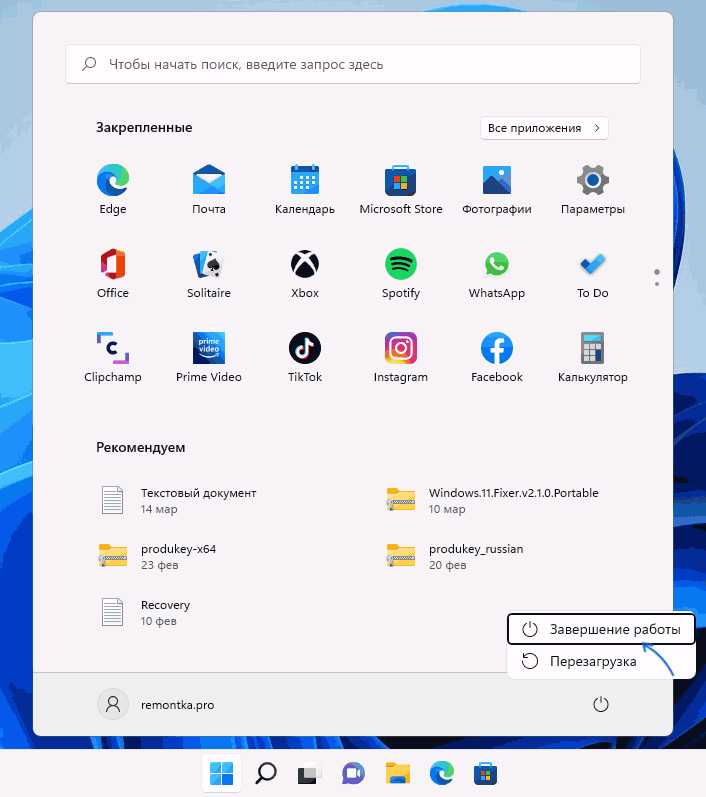Screen dimensions: 706x797
Task: Launch Spotify
Action: point(401,273)
